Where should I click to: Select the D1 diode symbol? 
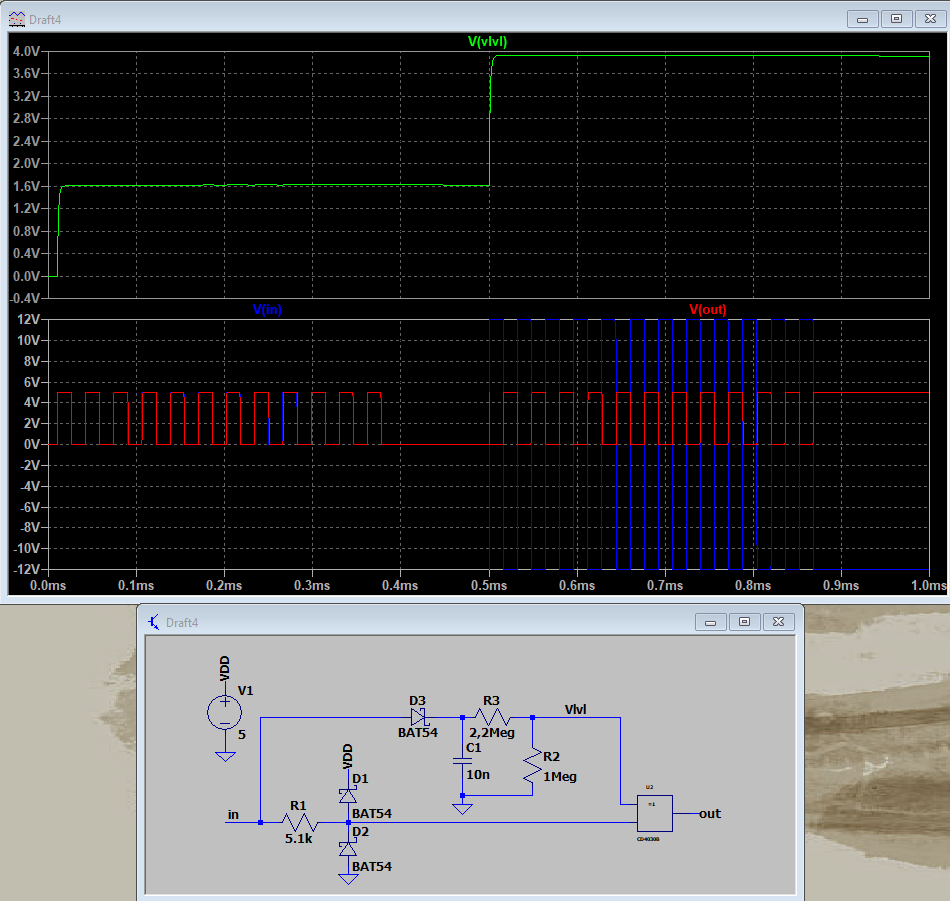[348, 795]
